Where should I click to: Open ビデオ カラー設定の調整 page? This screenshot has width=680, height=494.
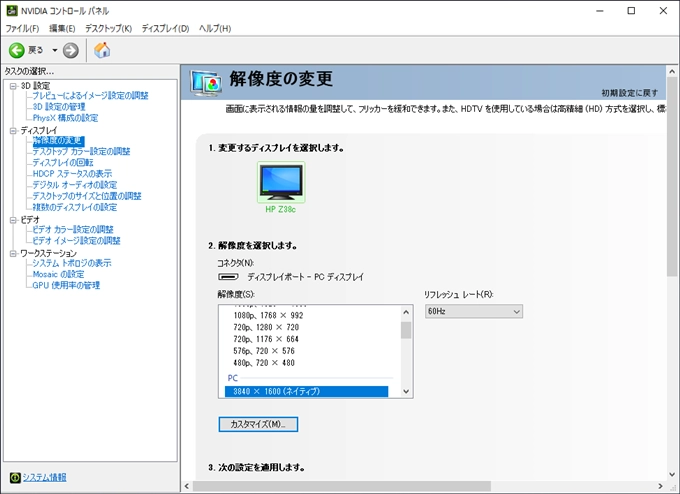73,229
